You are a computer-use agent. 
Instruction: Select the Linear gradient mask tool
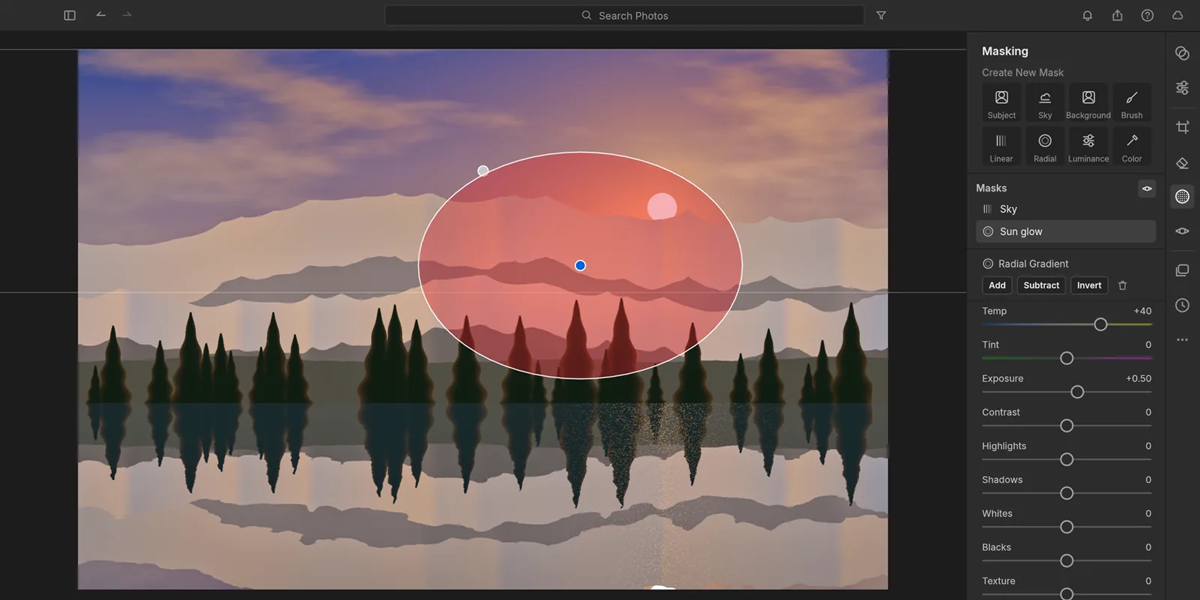coord(1001,146)
